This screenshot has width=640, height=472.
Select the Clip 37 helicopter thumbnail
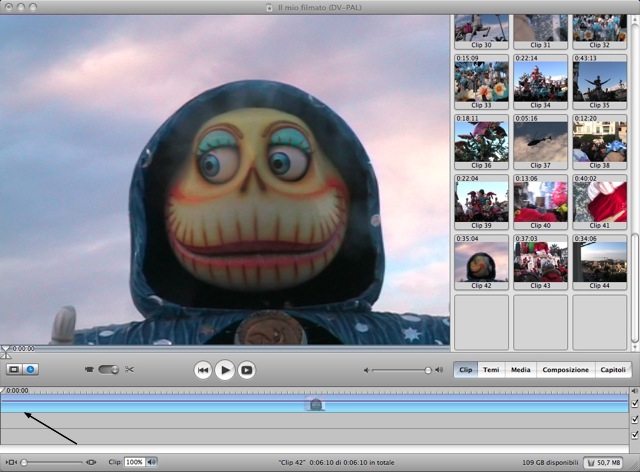coord(540,142)
